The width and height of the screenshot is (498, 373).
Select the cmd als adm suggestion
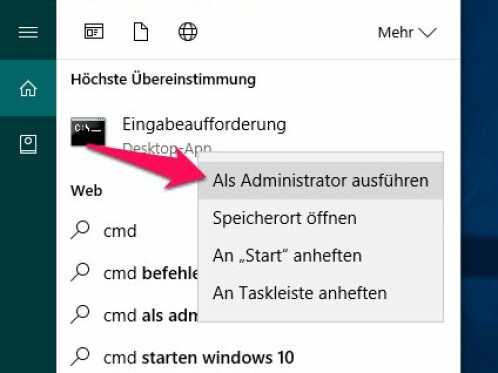click(x=151, y=315)
